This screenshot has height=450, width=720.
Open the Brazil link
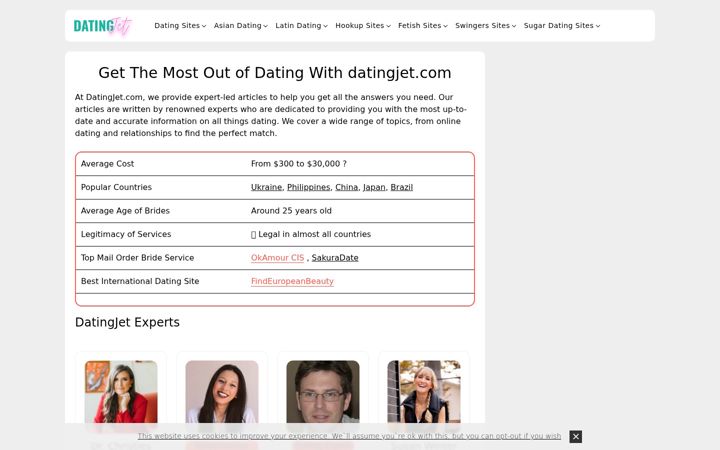tap(402, 187)
